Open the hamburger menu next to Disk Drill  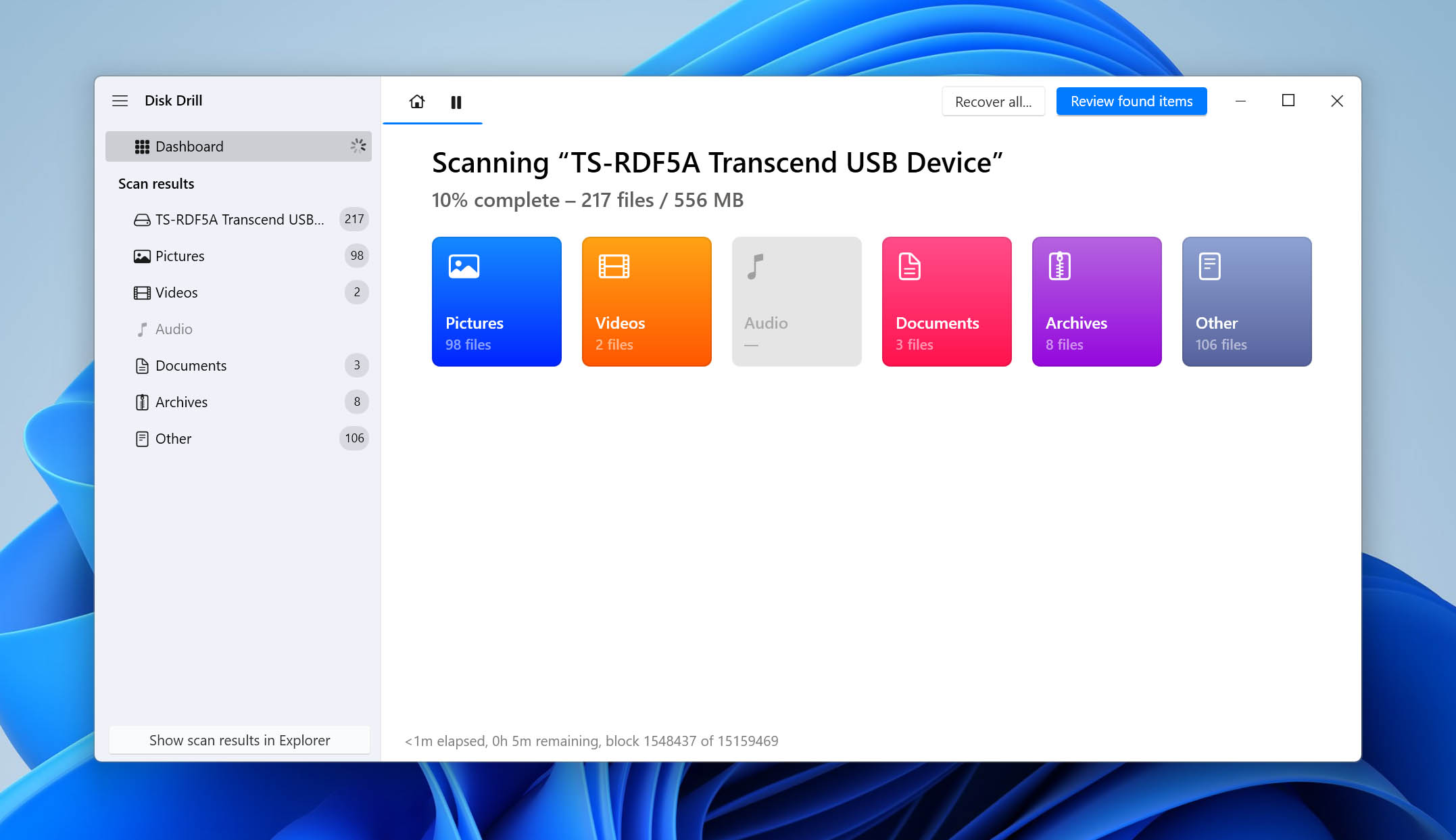(120, 101)
